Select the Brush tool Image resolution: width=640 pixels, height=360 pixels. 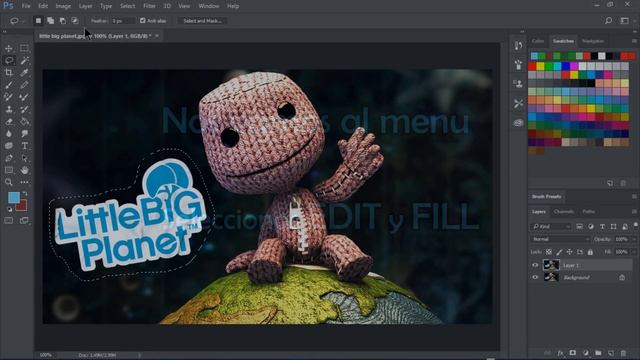[x=9, y=85]
